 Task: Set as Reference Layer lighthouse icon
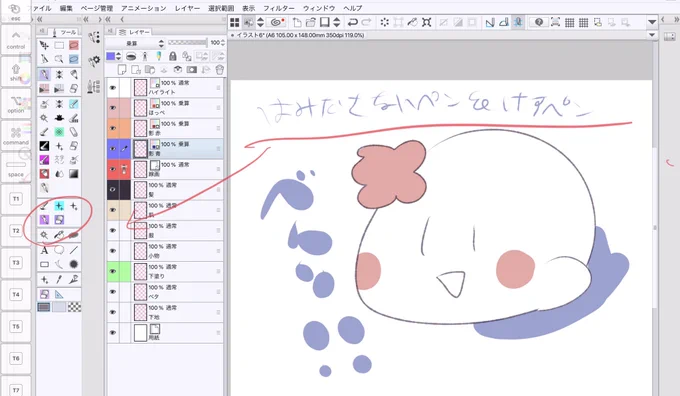145,56
